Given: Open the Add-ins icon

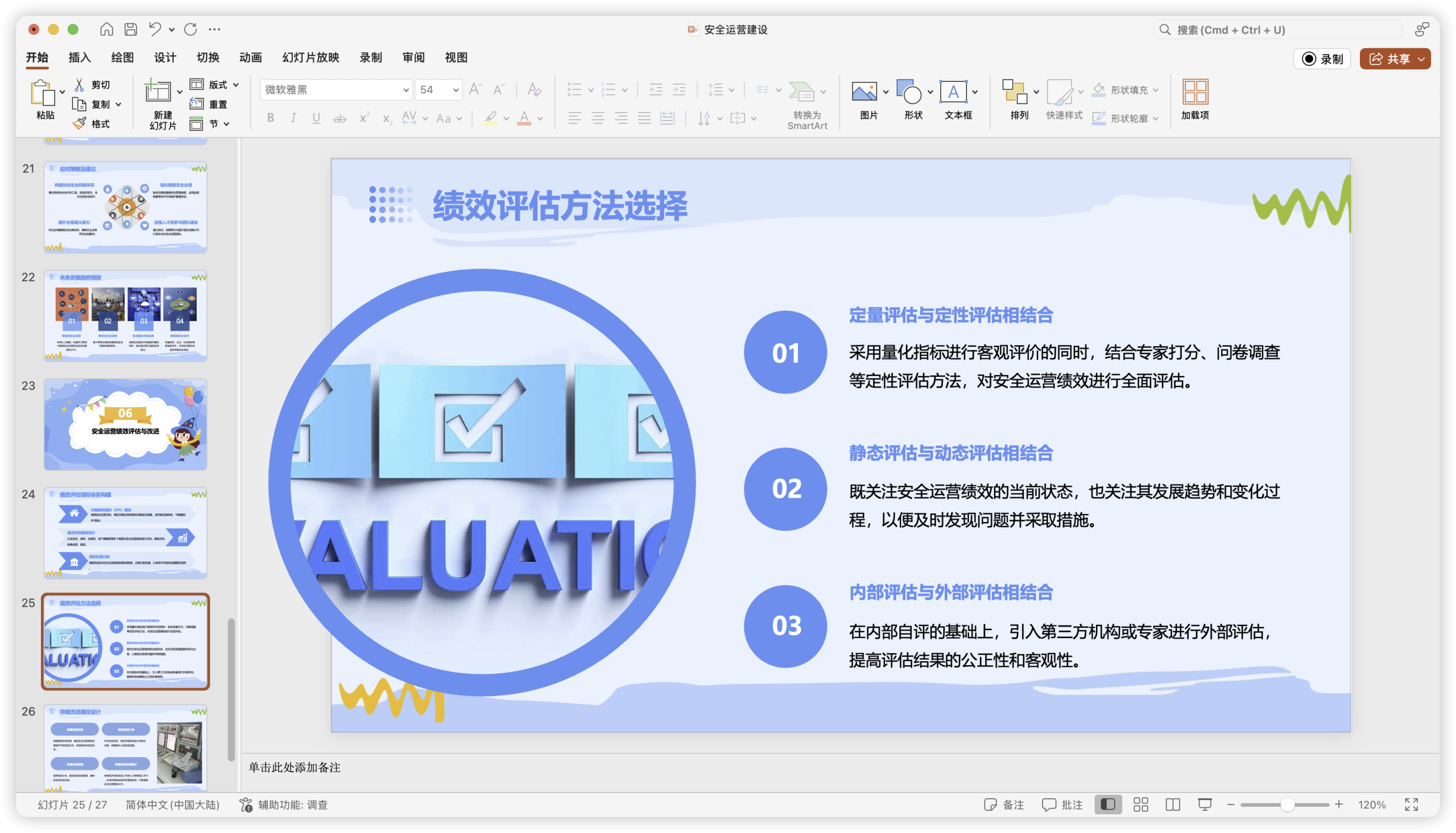Looking at the screenshot, I should coord(1194,92).
